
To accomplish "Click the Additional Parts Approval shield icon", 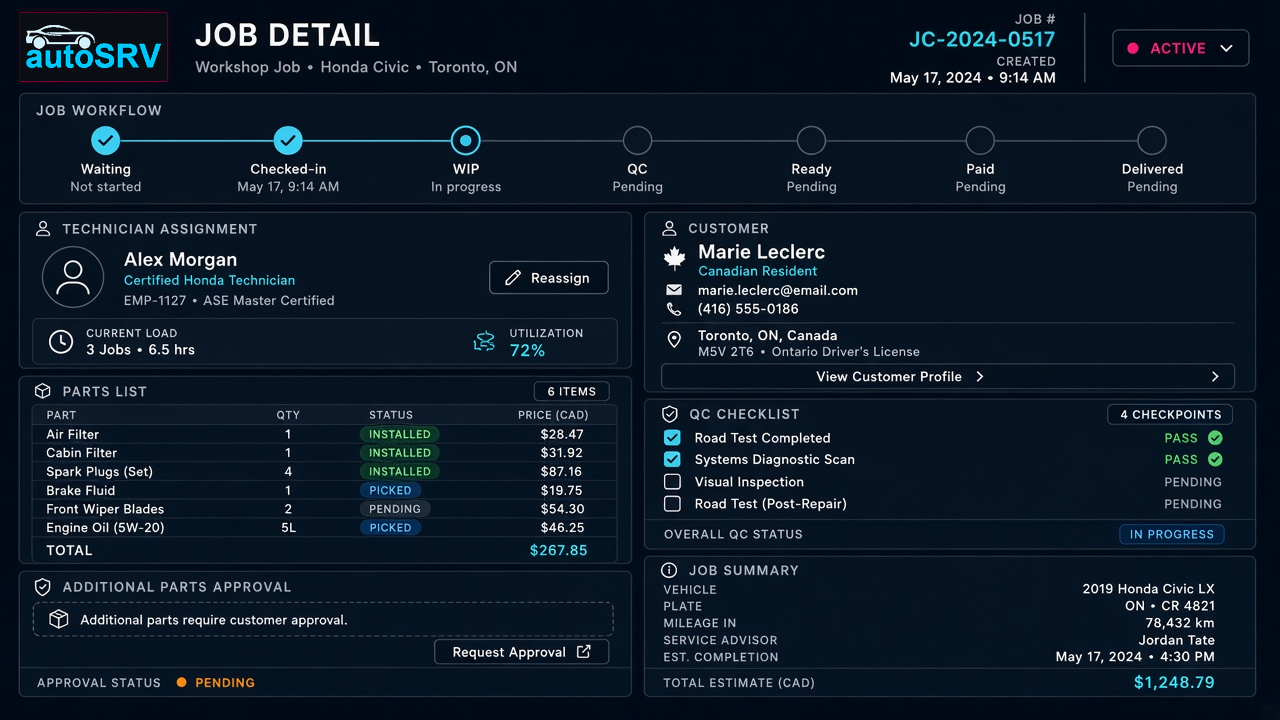I will (43, 587).
